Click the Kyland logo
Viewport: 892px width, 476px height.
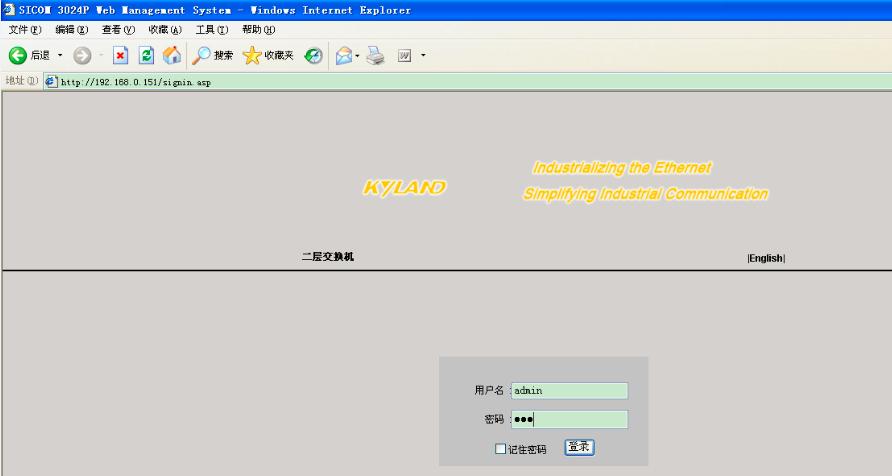(404, 188)
